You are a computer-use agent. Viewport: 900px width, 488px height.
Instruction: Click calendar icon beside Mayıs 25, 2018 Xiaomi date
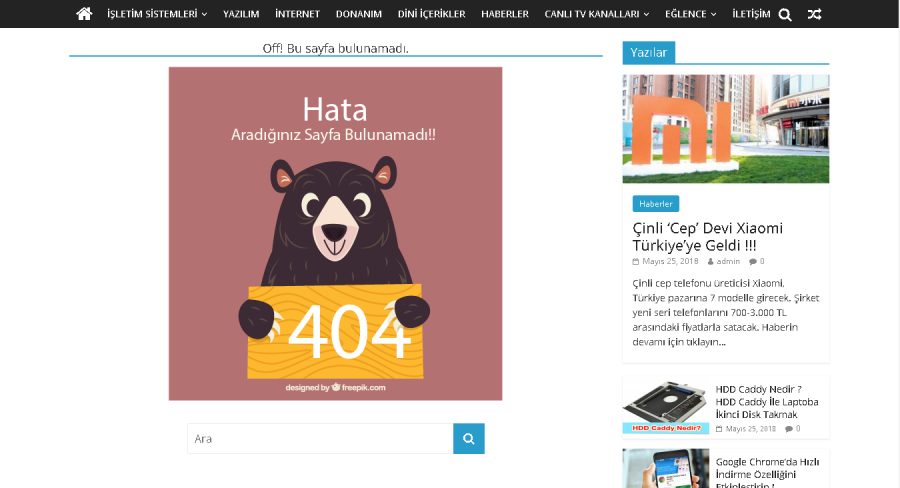(635, 261)
